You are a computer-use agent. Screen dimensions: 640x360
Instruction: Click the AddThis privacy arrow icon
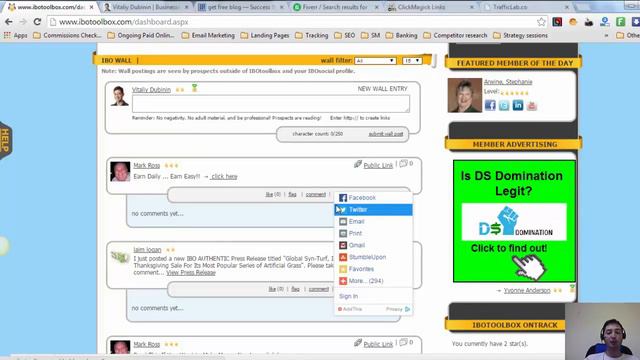click(407, 309)
